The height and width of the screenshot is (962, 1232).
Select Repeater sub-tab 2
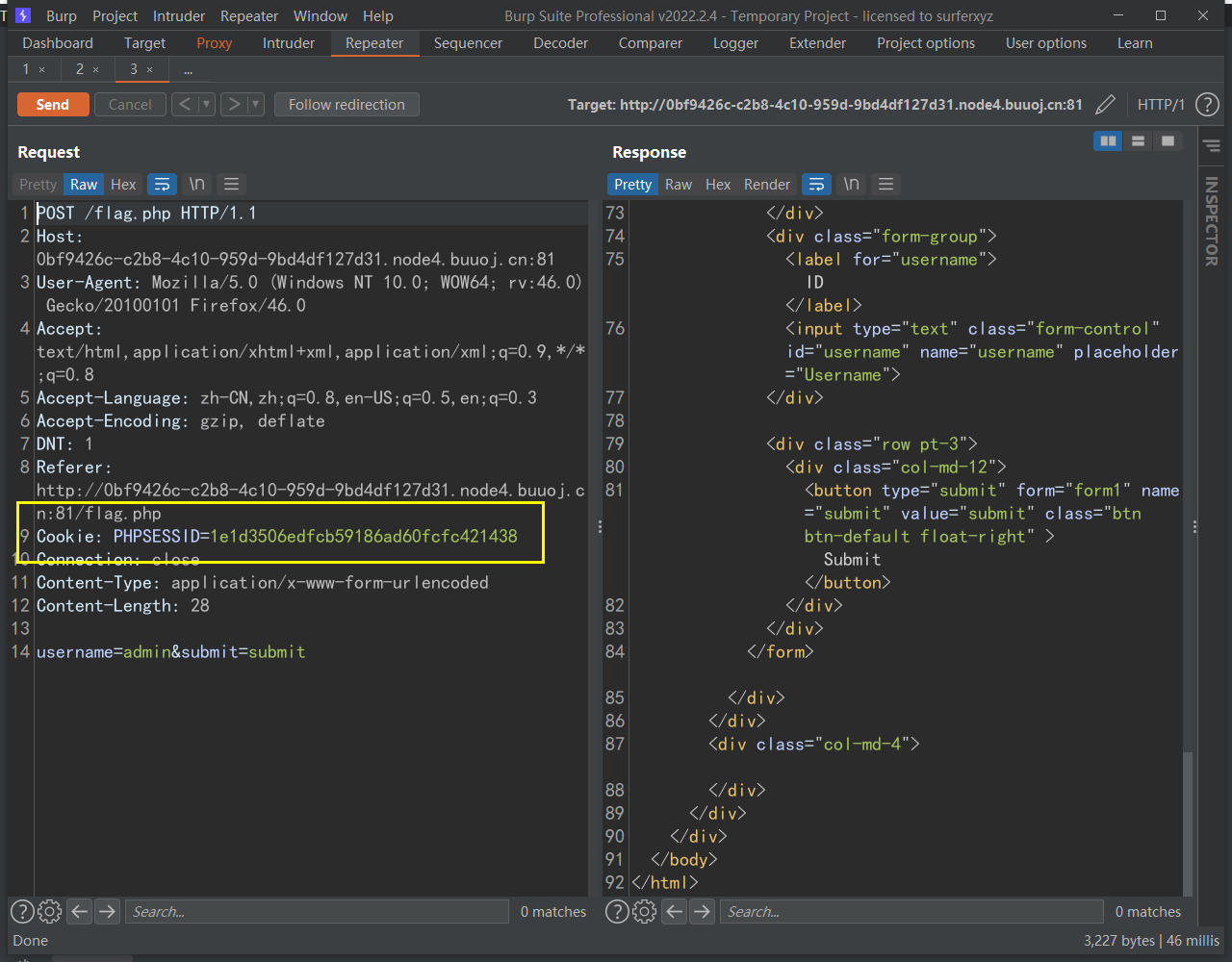[80, 69]
